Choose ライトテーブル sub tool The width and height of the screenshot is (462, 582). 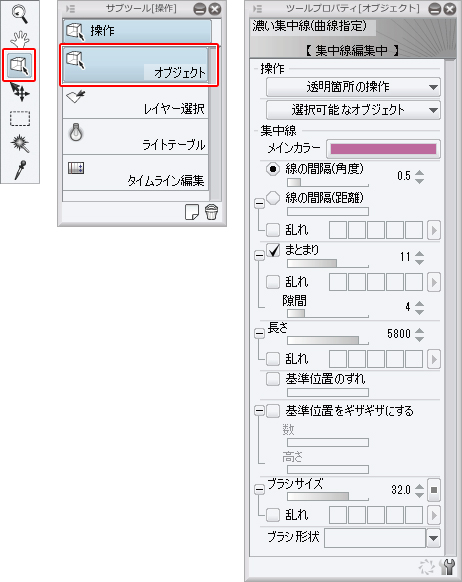click(x=136, y=137)
